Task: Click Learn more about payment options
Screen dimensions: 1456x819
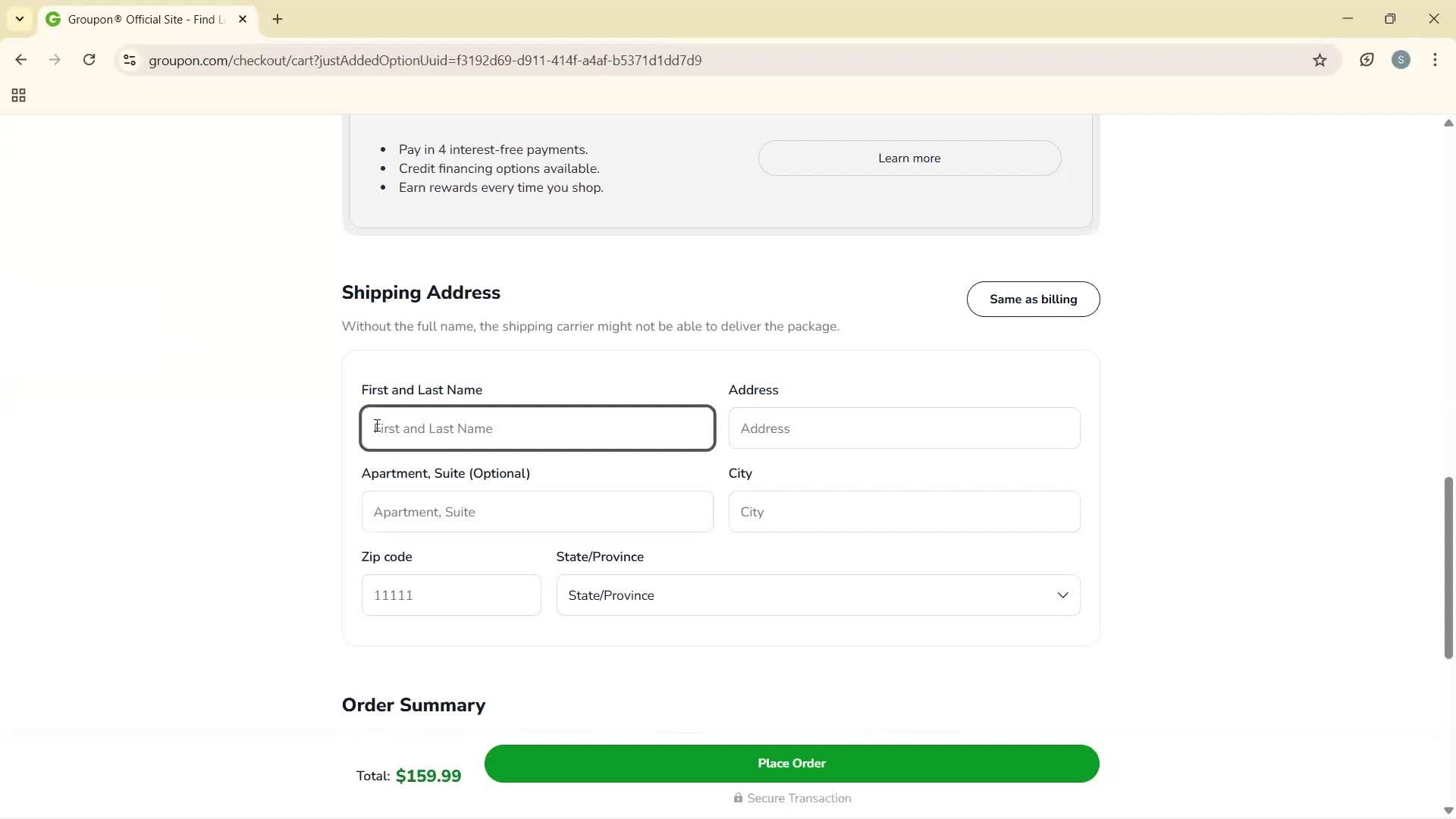Action: pos(908,158)
